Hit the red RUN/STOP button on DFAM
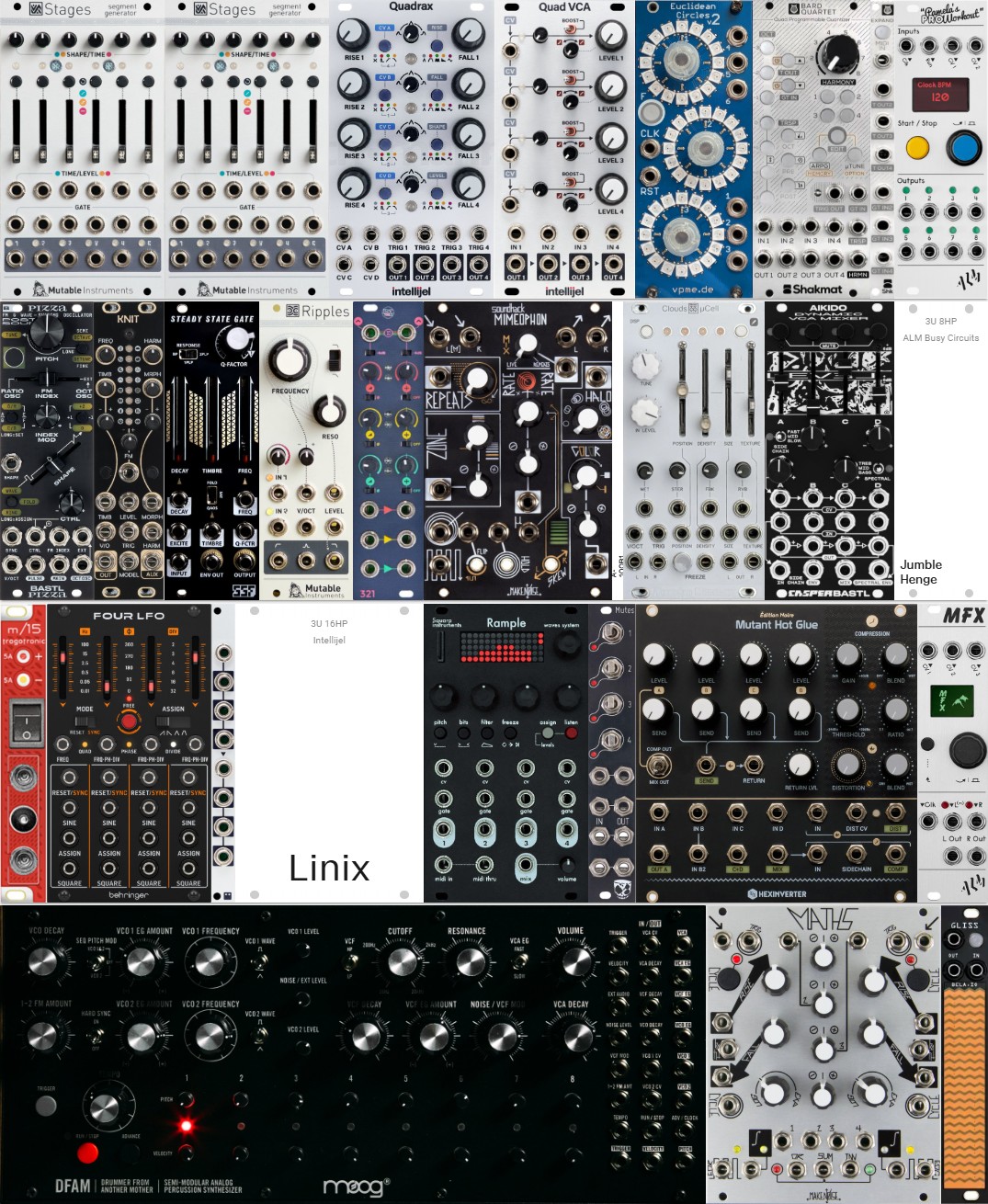The height and width of the screenshot is (1204, 988). (x=88, y=1153)
